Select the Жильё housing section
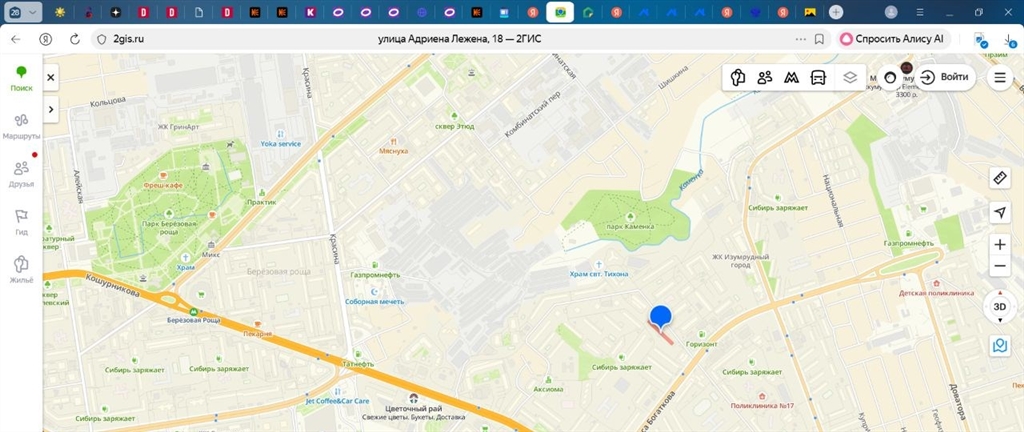Image resolution: width=1024 pixels, height=432 pixels. click(21, 269)
